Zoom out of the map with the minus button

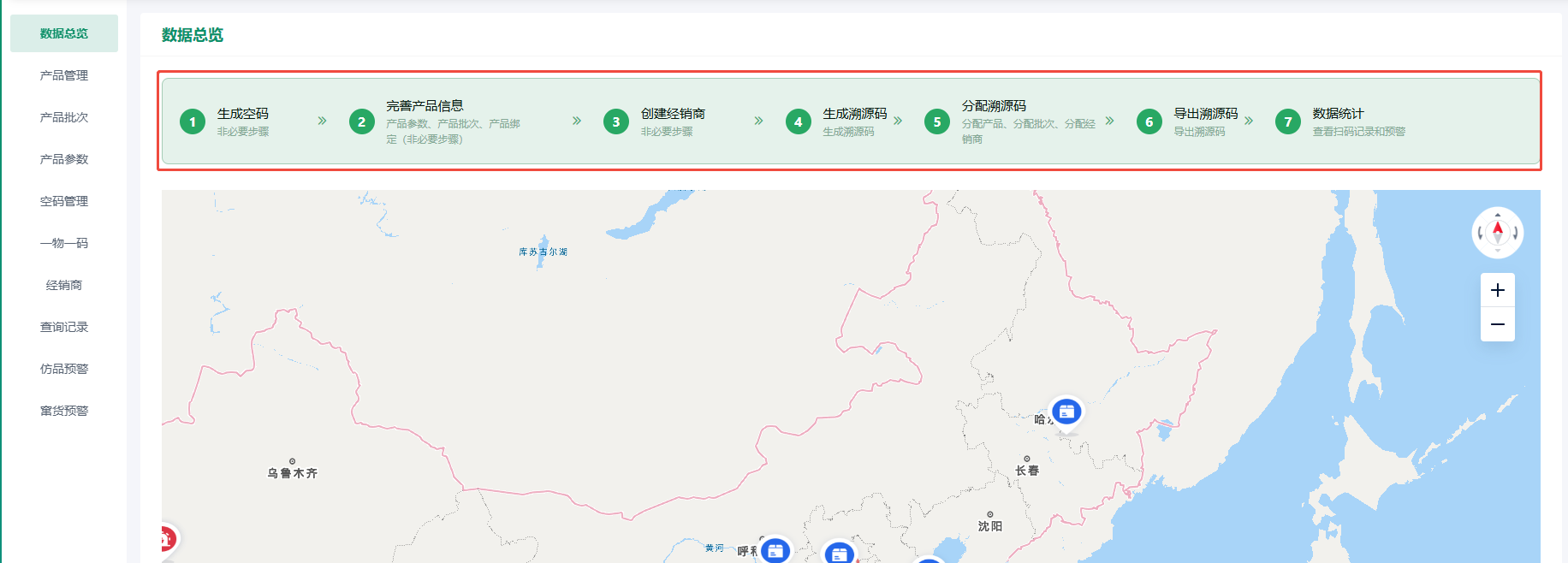coord(1498,324)
